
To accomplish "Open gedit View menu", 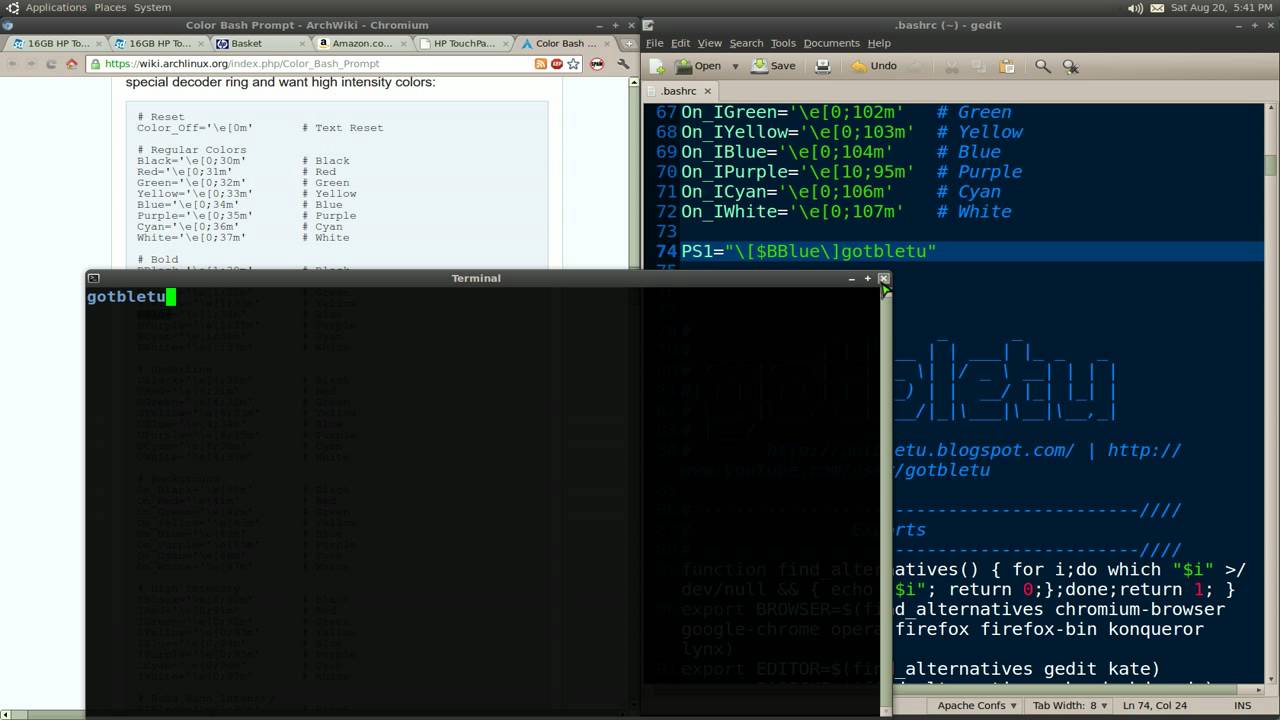I will click(x=710, y=43).
